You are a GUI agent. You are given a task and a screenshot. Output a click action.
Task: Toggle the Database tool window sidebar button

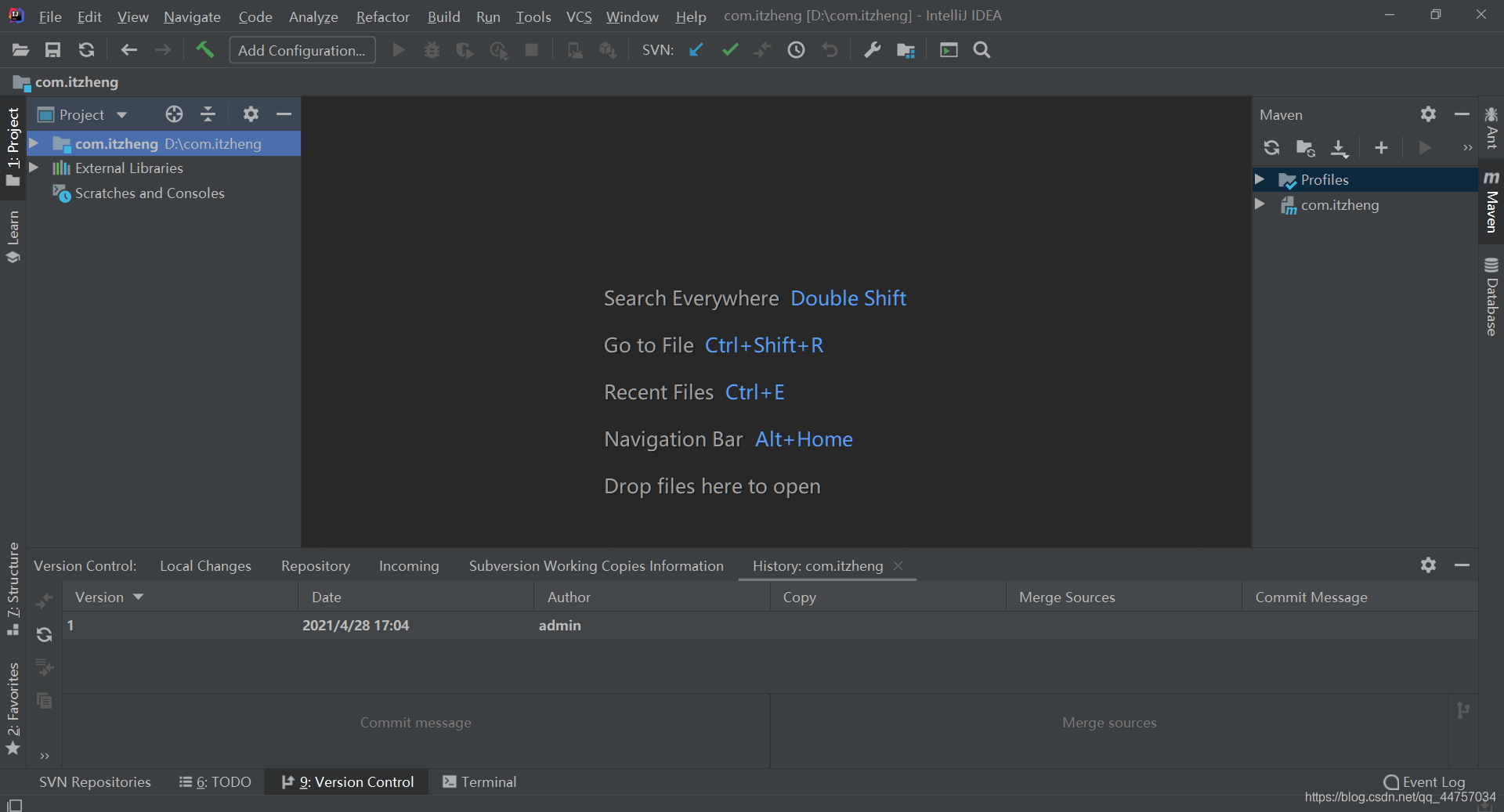(1491, 297)
